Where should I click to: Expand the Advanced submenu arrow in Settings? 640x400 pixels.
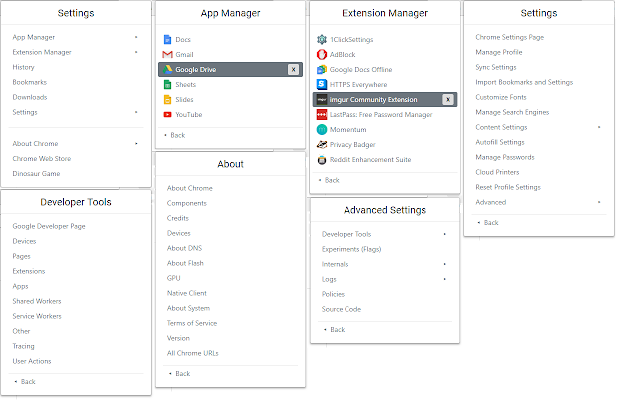point(599,202)
